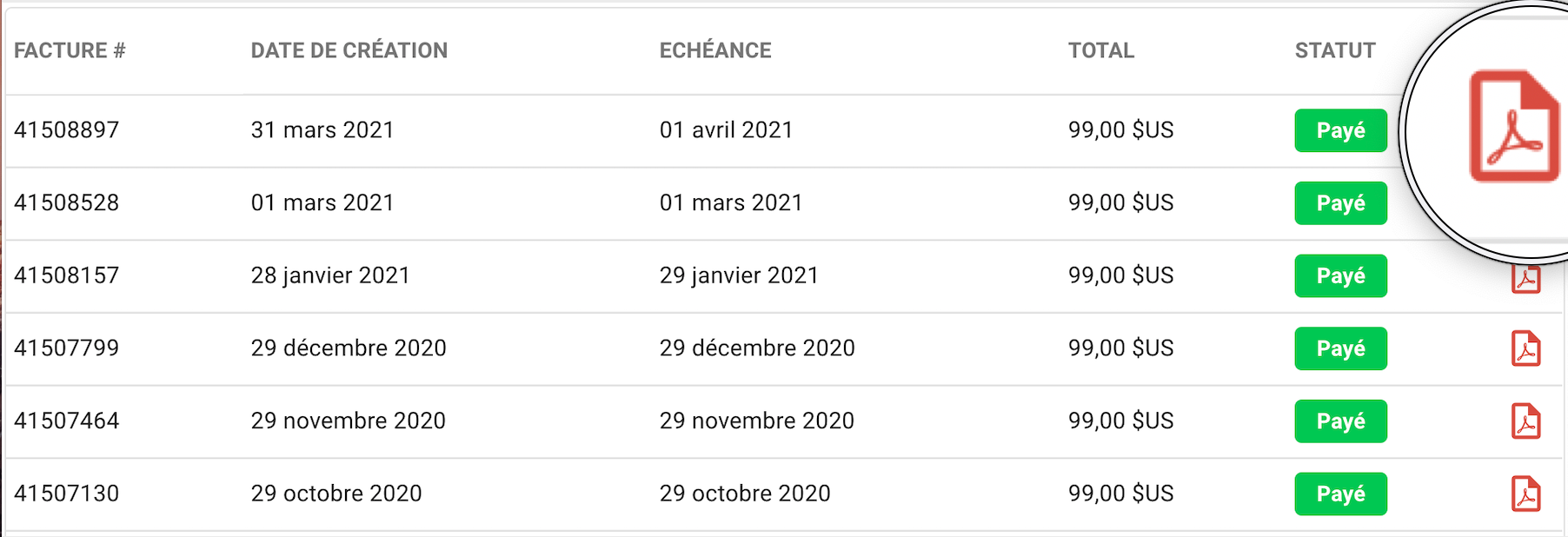This screenshot has width=1568, height=537.
Task: Sort by FACTURE # column header
Action: [x=70, y=50]
